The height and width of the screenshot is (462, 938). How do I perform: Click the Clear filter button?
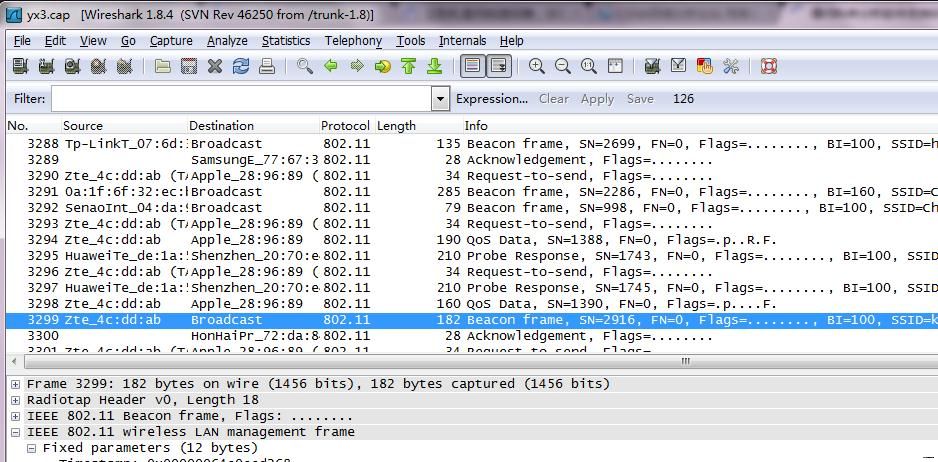point(553,99)
